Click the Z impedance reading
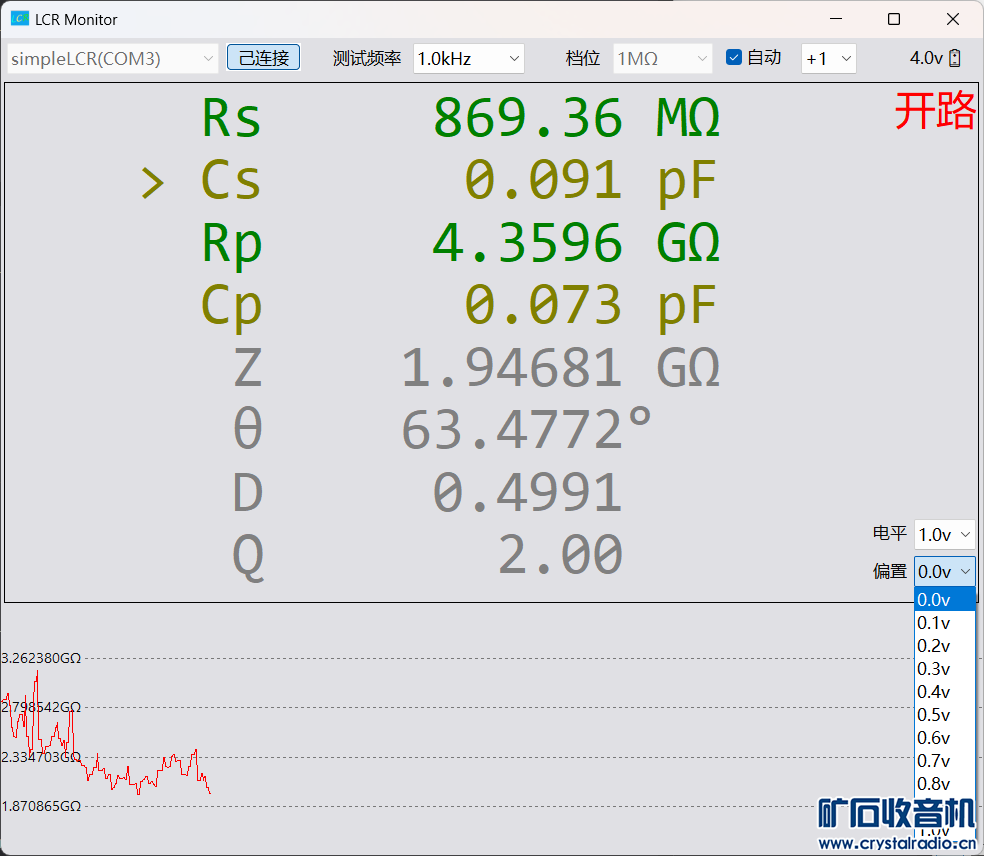984x856 pixels. [x=460, y=367]
